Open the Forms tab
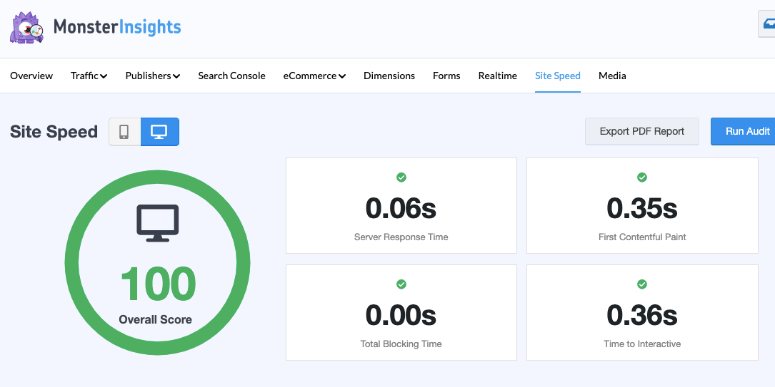Image resolution: width=775 pixels, height=387 pixels. click(x=446, y=76)
